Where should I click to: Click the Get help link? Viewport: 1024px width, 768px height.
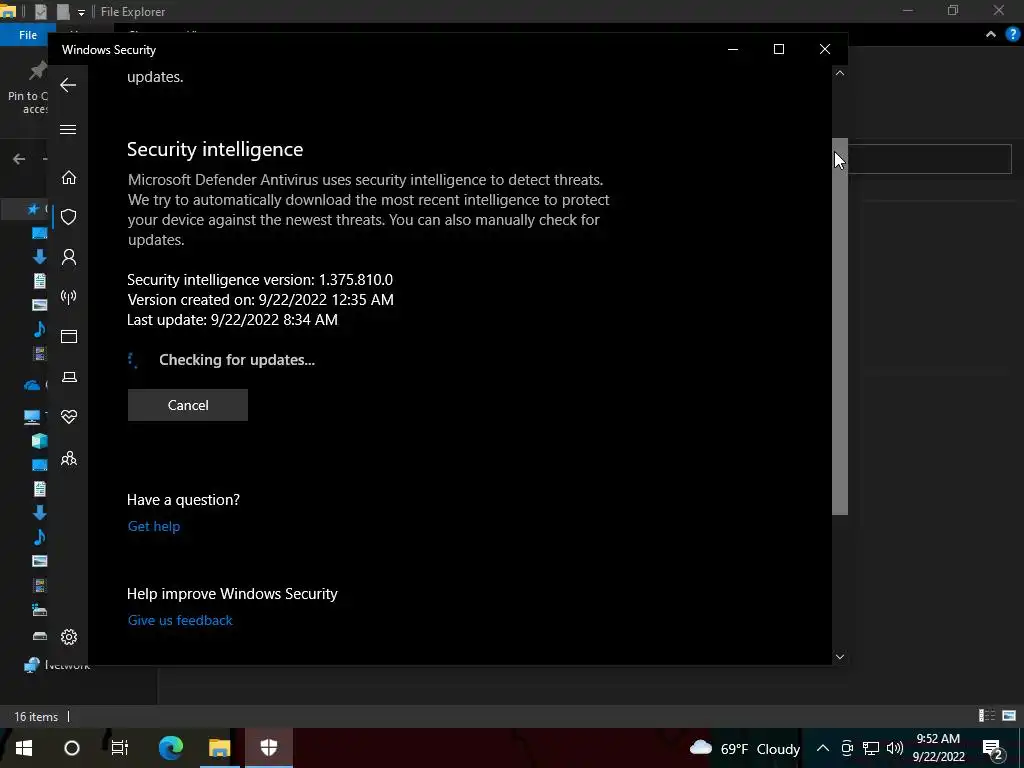pyautogui.click(x=153, y=526)
